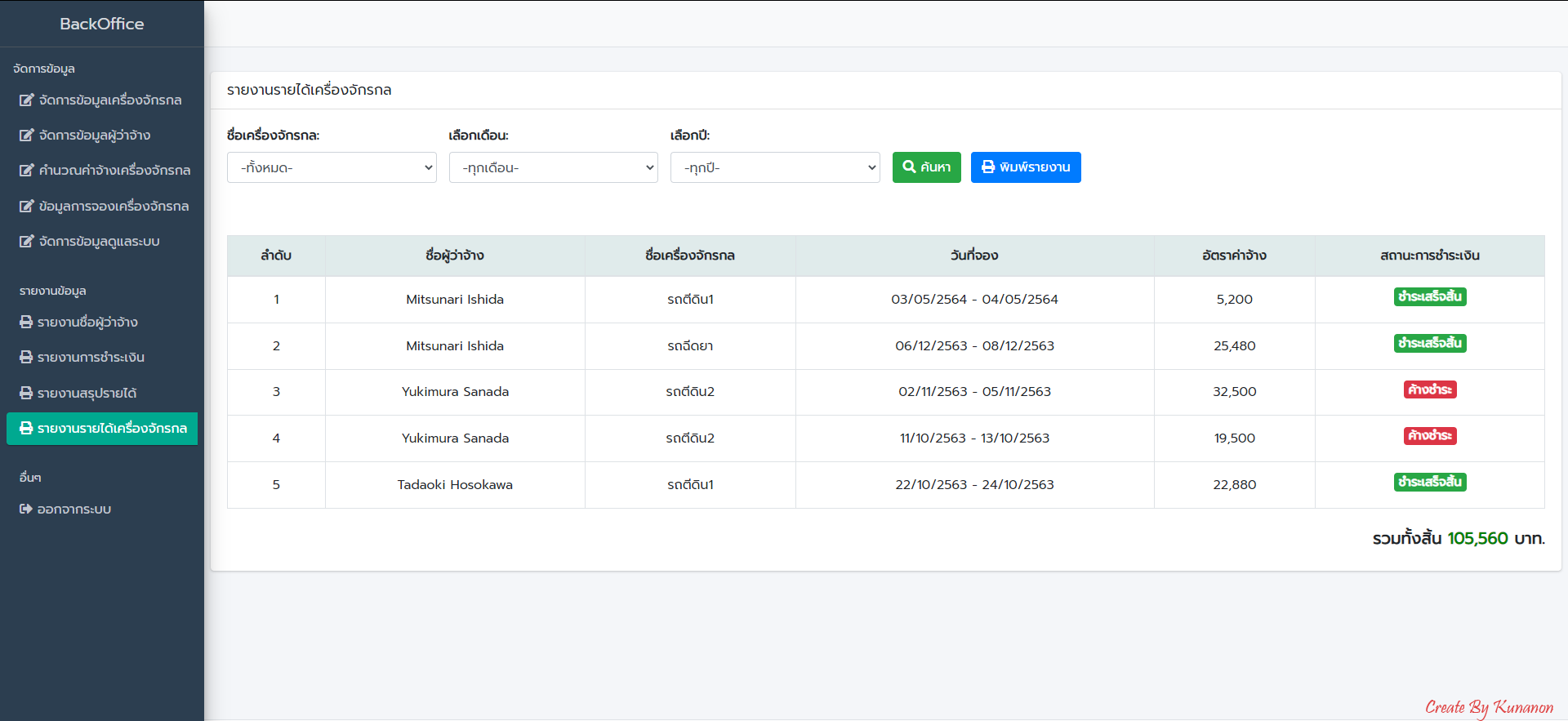Click edit icon beside ข้อมูลการจองเครื่องจักรกล

click(x=27, y=207)
